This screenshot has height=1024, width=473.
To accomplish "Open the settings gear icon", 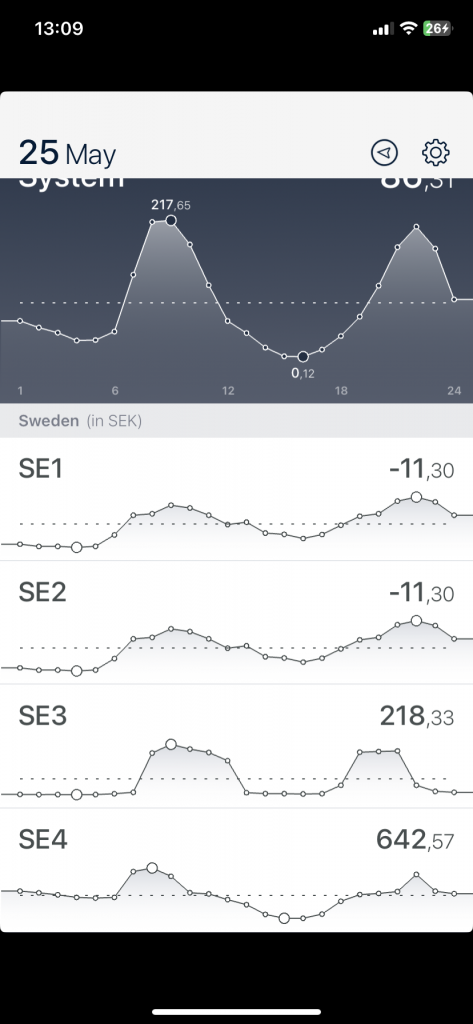I will (436, 152).
